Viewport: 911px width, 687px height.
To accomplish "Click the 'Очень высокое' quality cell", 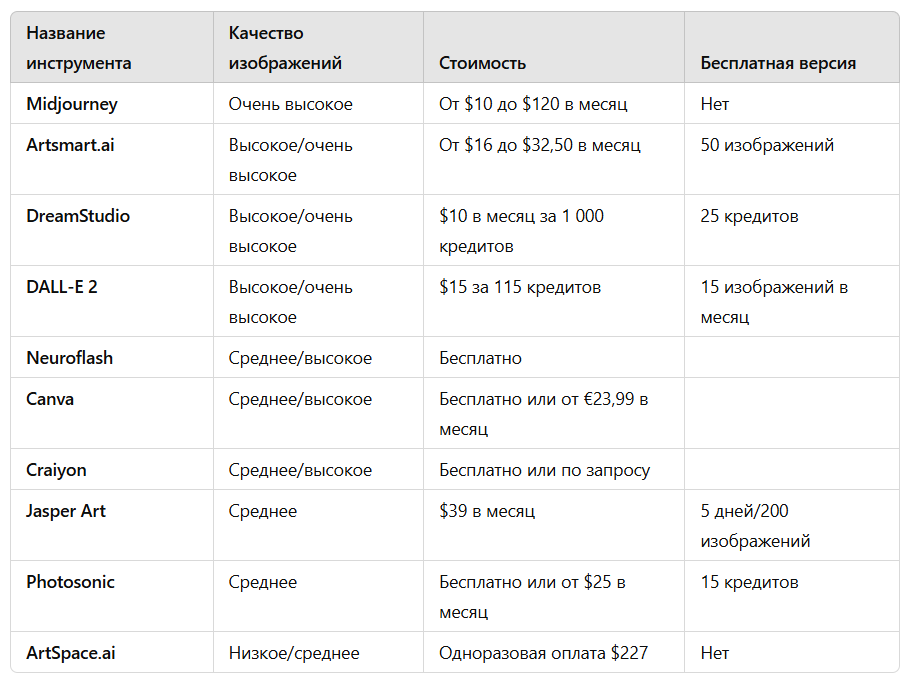I will [x=290, y=104].
